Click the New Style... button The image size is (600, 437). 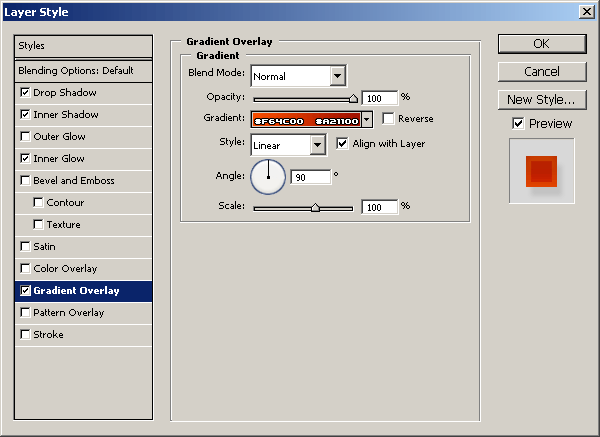coord(542,100)
